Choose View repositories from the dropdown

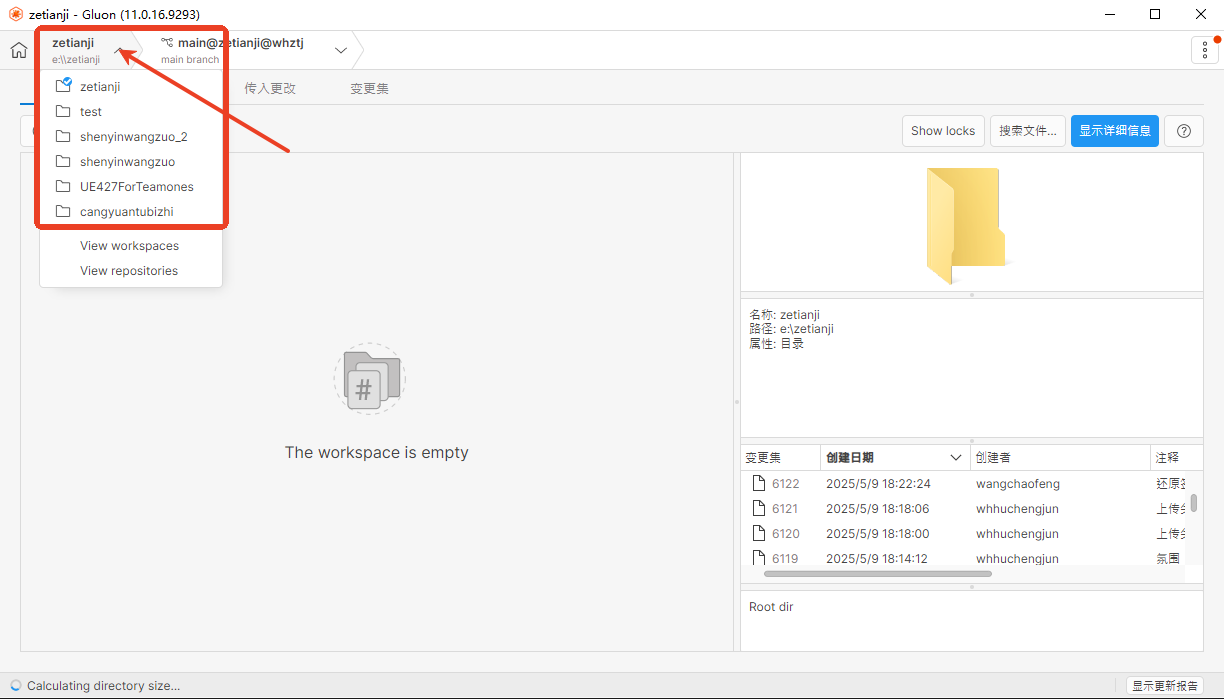tap(129, 271)
